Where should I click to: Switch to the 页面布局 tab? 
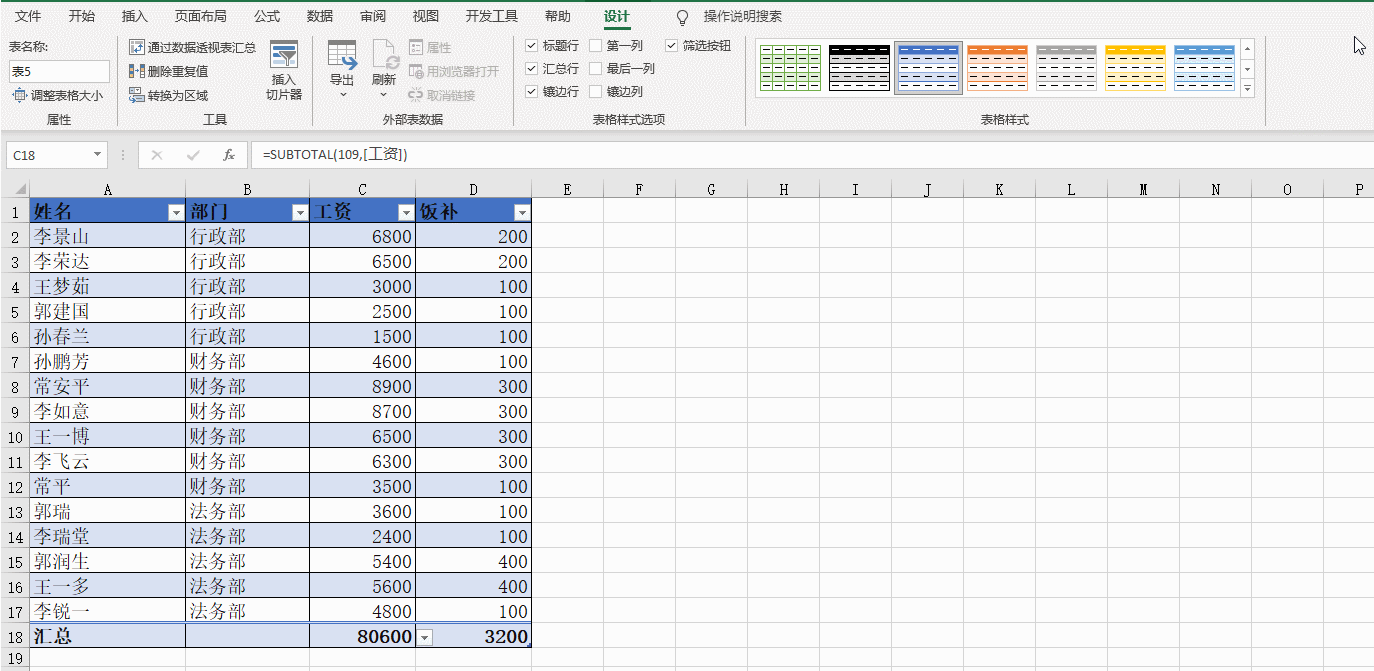[200, 17]
